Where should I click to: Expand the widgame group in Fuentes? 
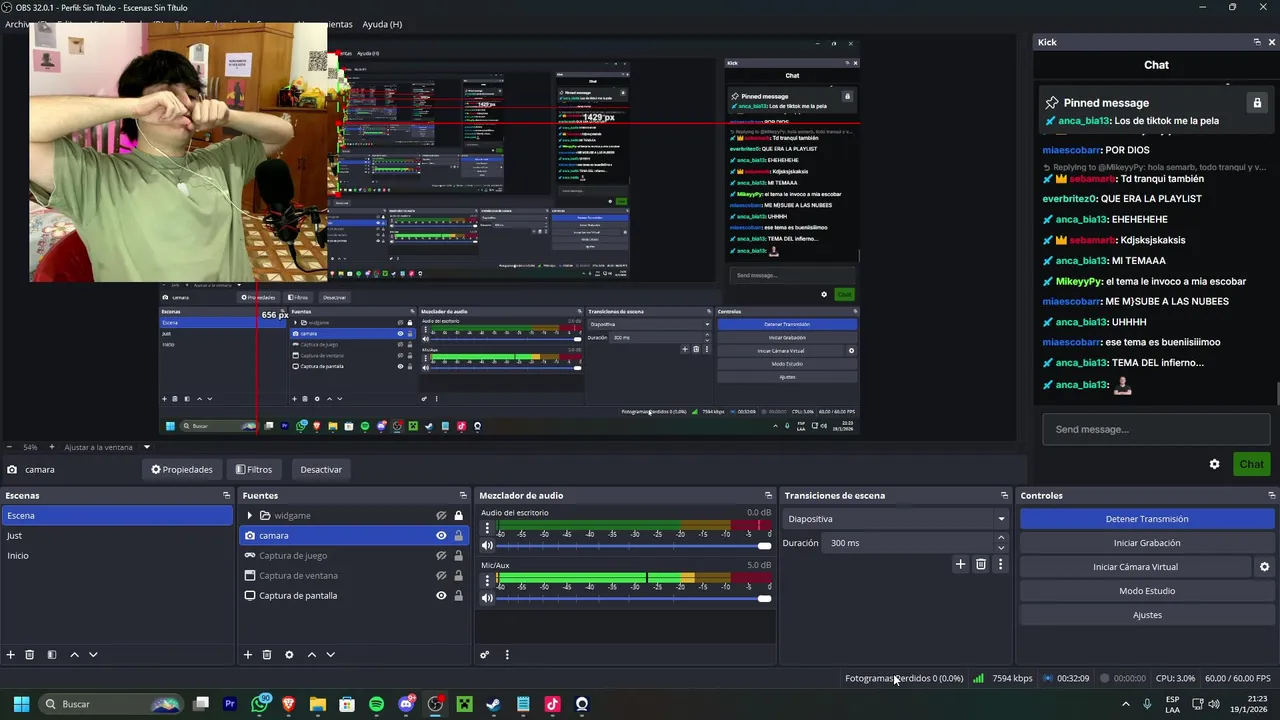click(249, 516)
